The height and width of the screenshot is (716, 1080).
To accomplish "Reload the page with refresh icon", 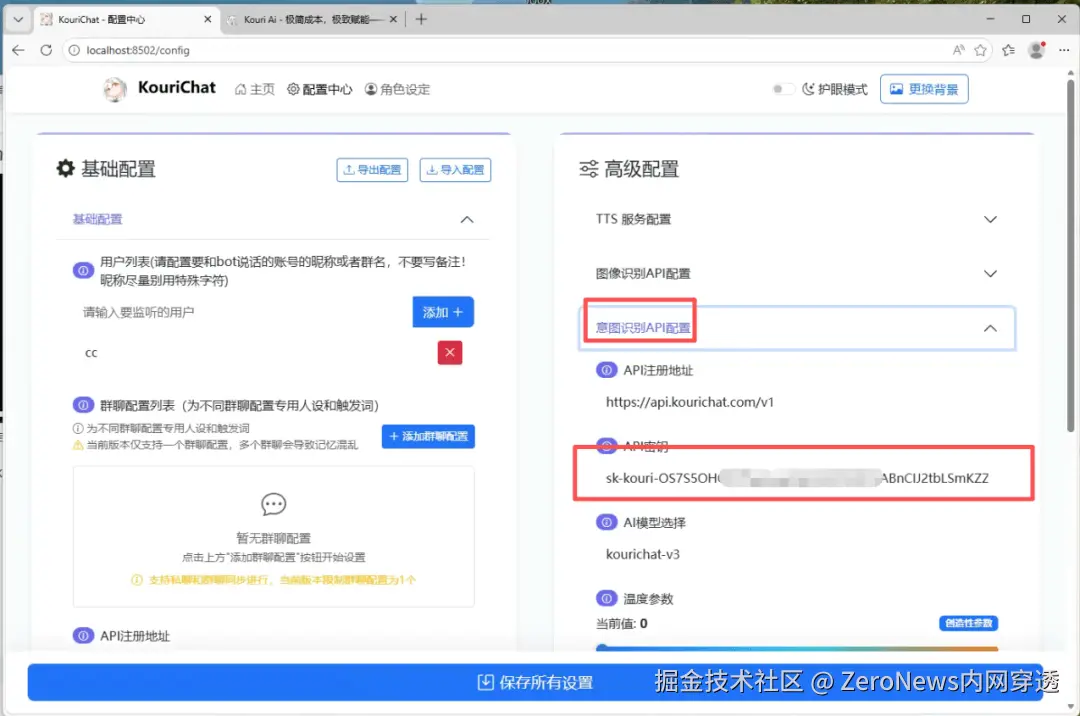I will coord(46,50).
